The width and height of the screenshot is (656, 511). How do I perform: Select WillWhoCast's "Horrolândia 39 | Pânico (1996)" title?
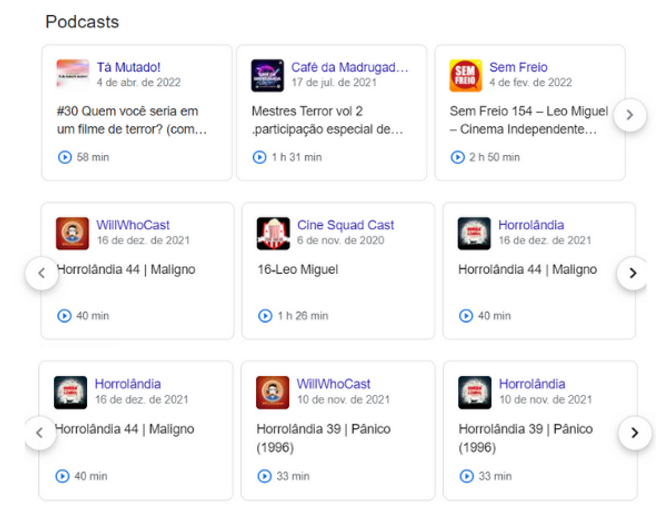click(x=323, y=438)
